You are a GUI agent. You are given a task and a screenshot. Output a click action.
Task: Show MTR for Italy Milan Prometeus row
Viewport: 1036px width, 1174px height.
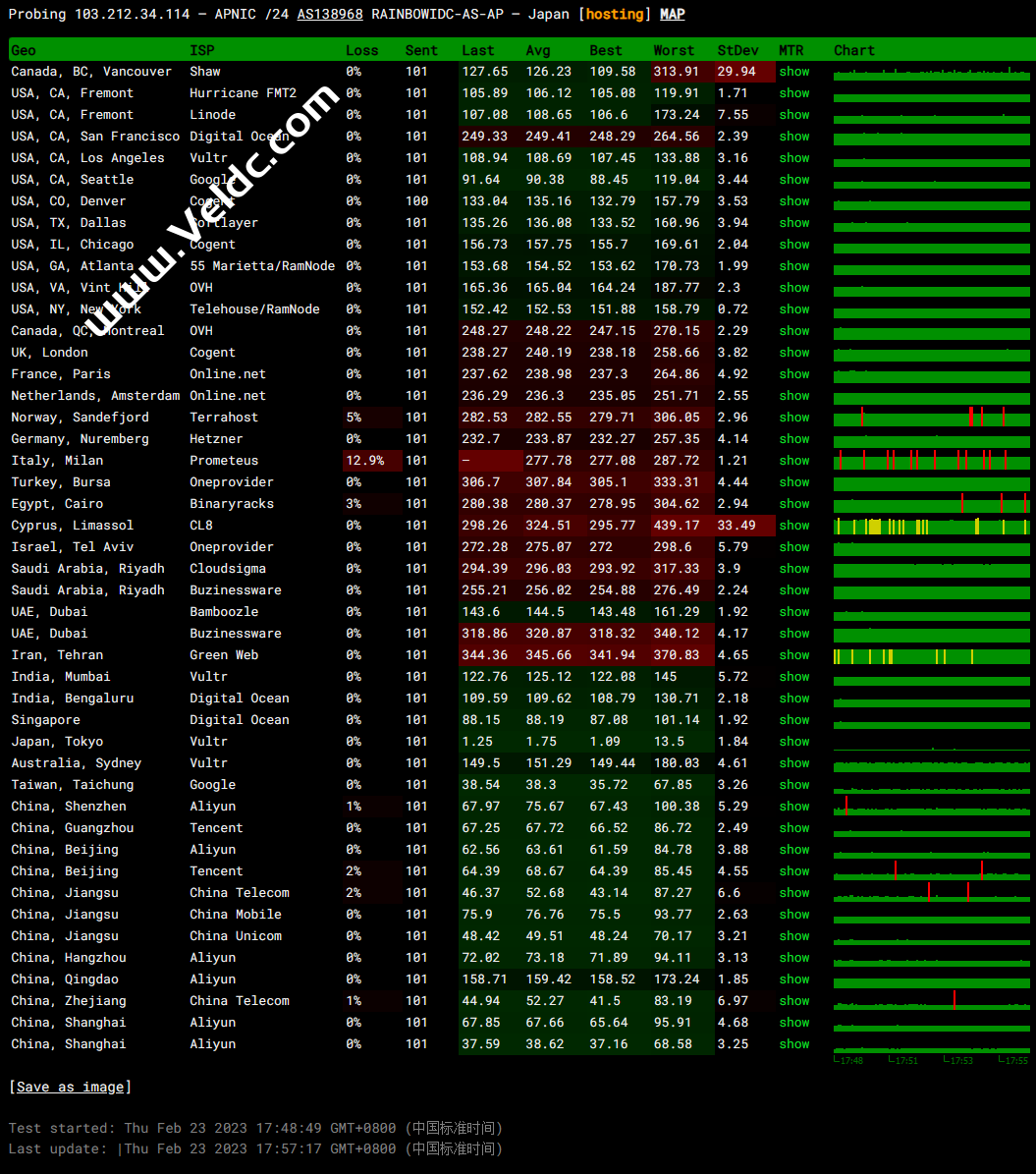pos(794,461)
